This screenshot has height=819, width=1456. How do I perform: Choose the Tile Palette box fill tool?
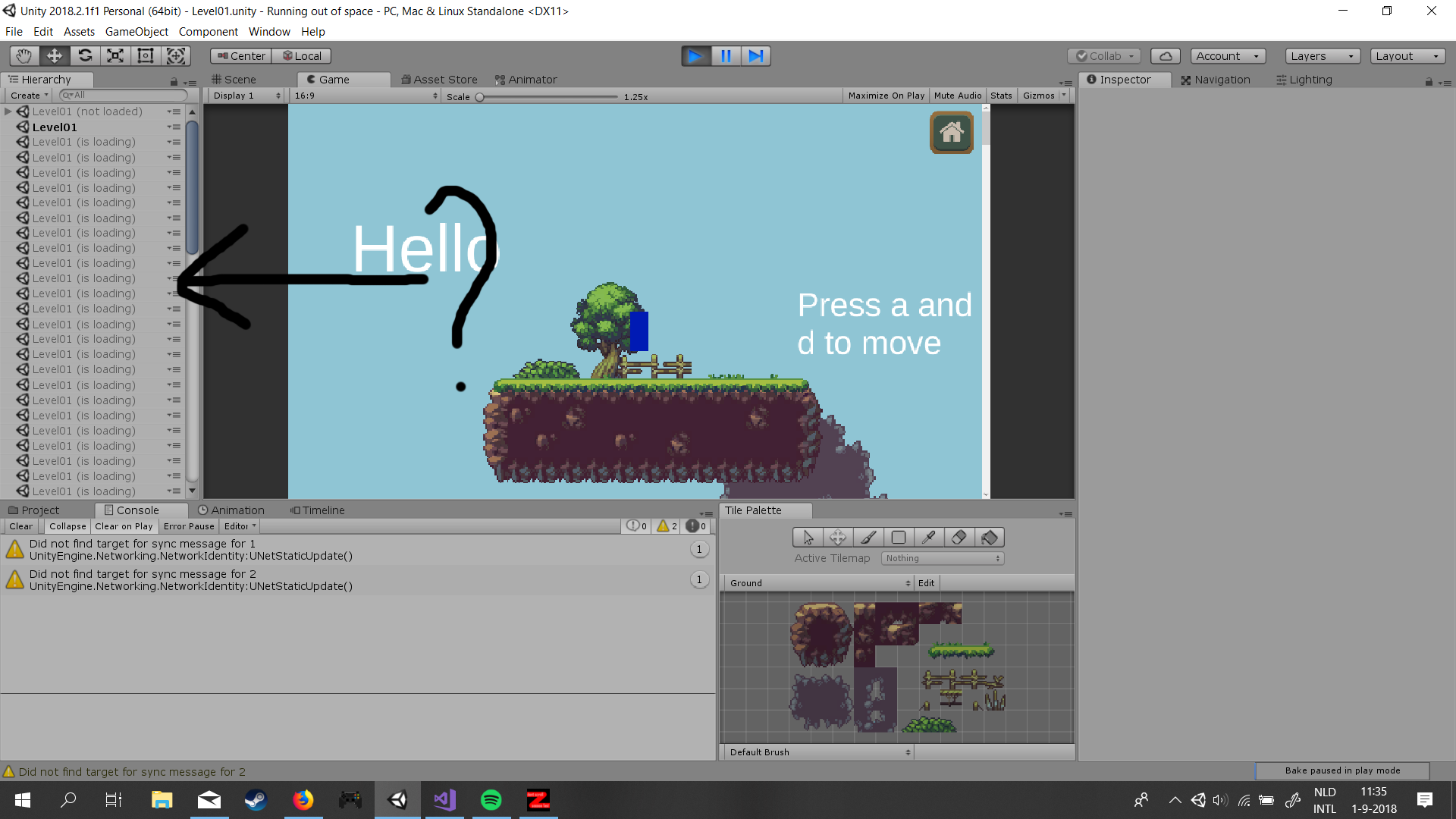click(x=899, y=538)
